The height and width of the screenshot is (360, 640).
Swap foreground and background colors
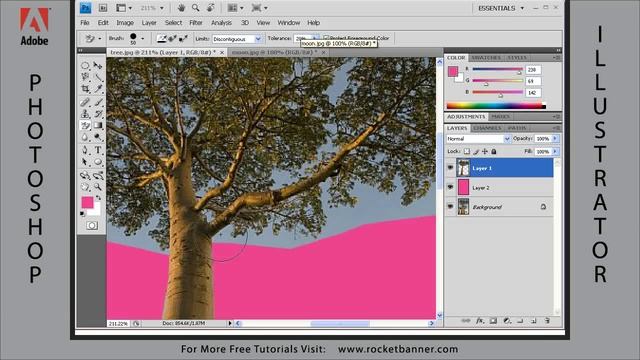click(x=98, y=198)
